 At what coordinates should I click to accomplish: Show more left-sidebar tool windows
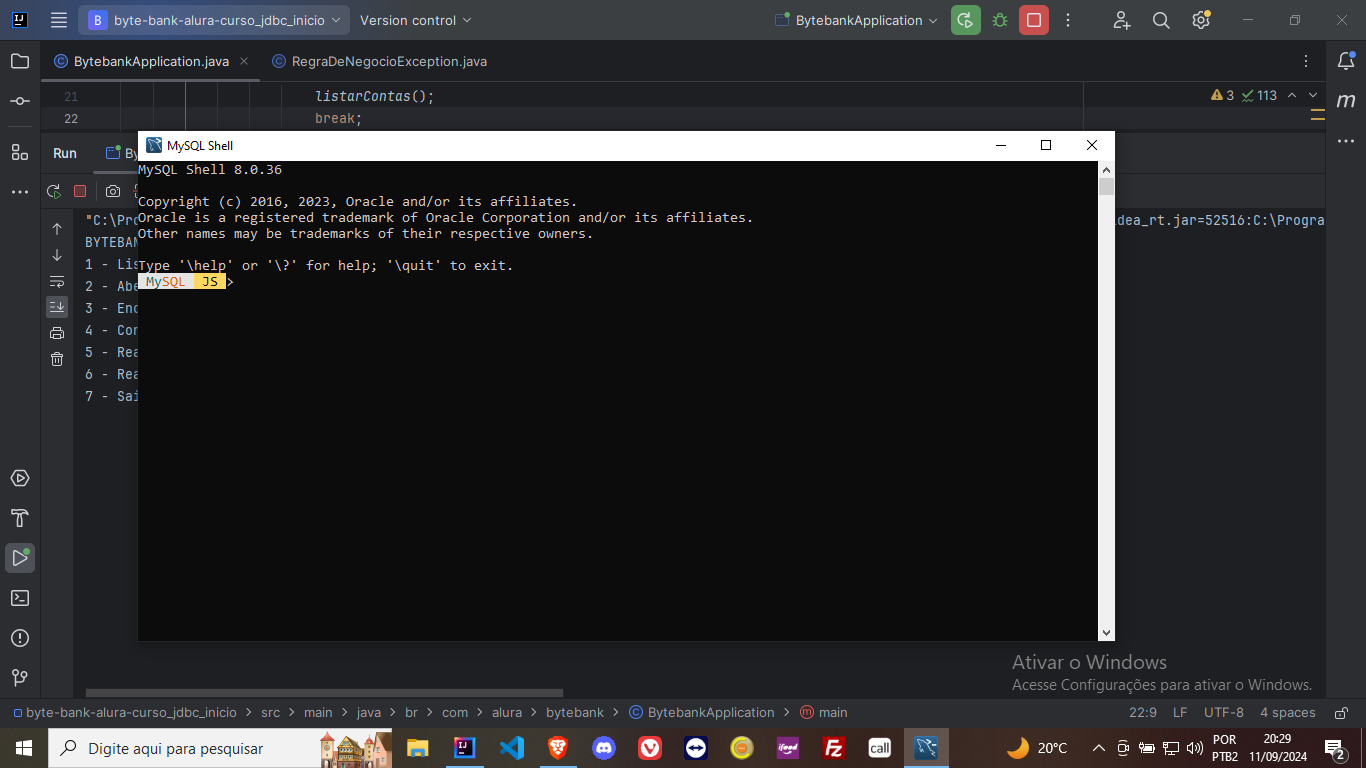(x=20, y=192)
